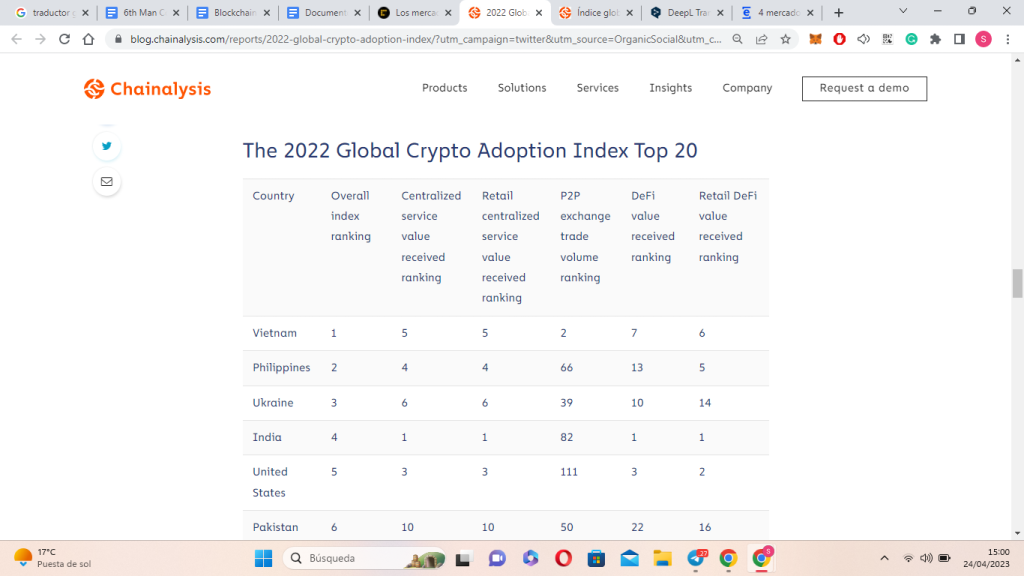
Task: Go forward in browser history
Action: click(x=40, y=39)
